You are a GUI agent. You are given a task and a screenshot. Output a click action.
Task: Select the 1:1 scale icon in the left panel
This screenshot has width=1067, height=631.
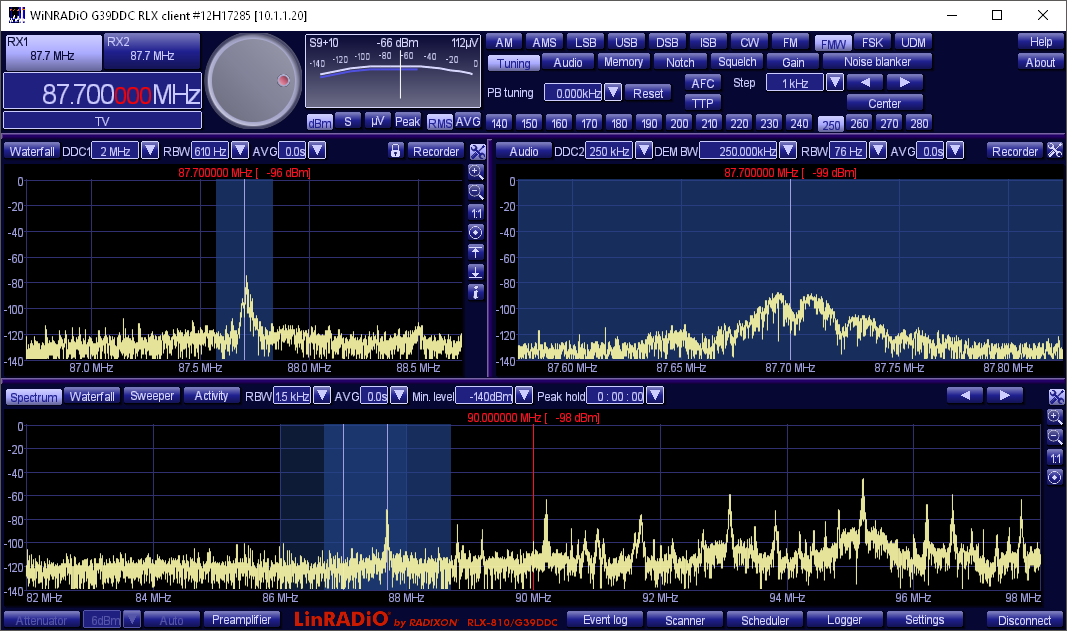(476, 212)
